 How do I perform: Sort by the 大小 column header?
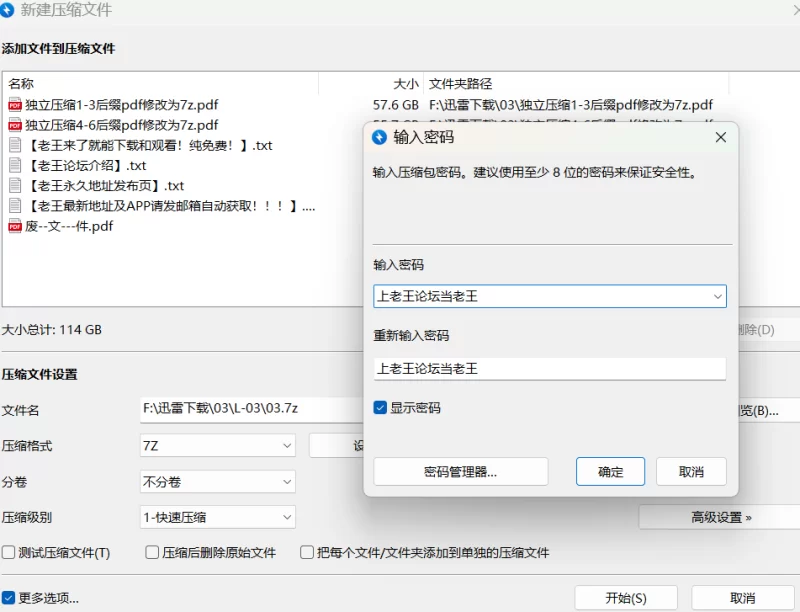(371, 84)
